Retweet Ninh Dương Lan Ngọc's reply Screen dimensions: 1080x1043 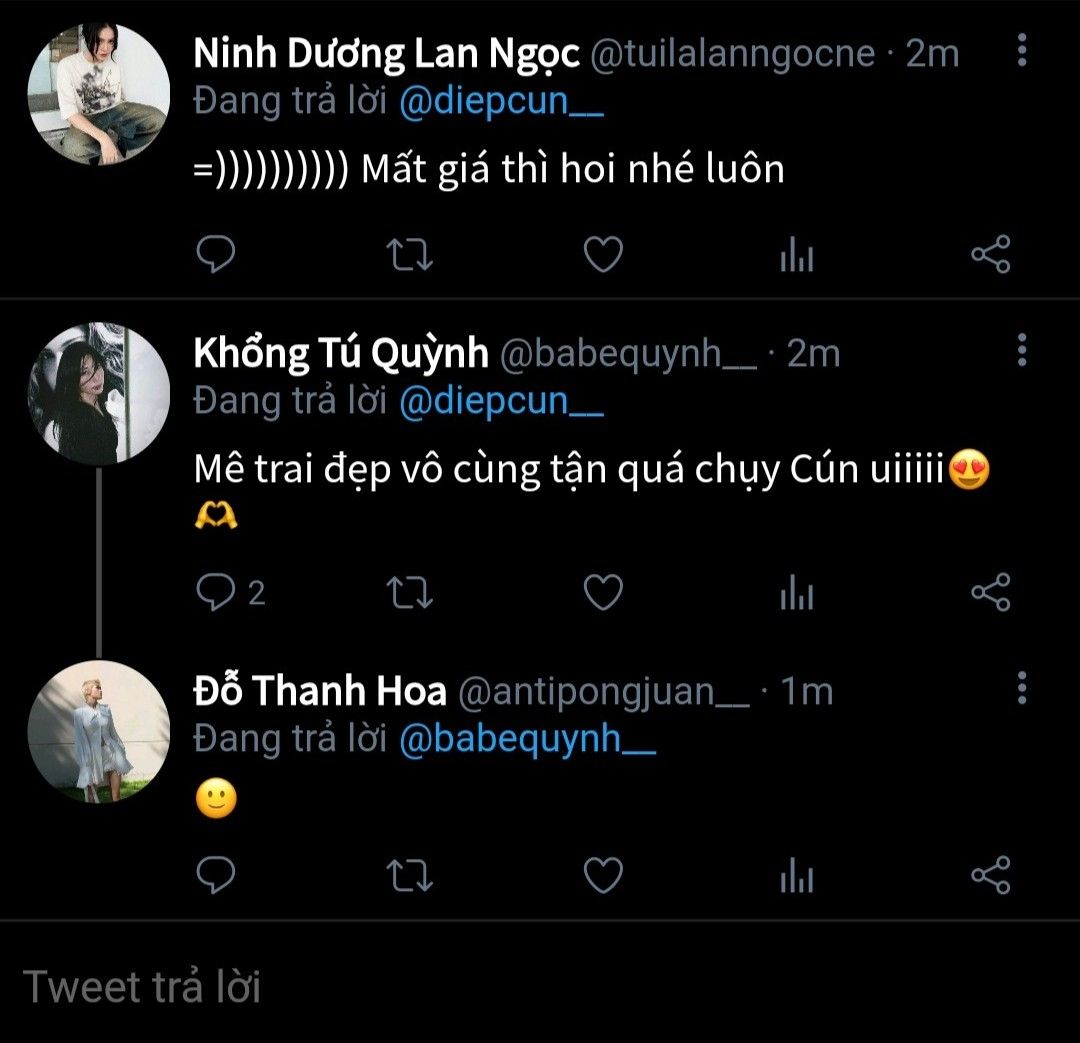[409, 255]
